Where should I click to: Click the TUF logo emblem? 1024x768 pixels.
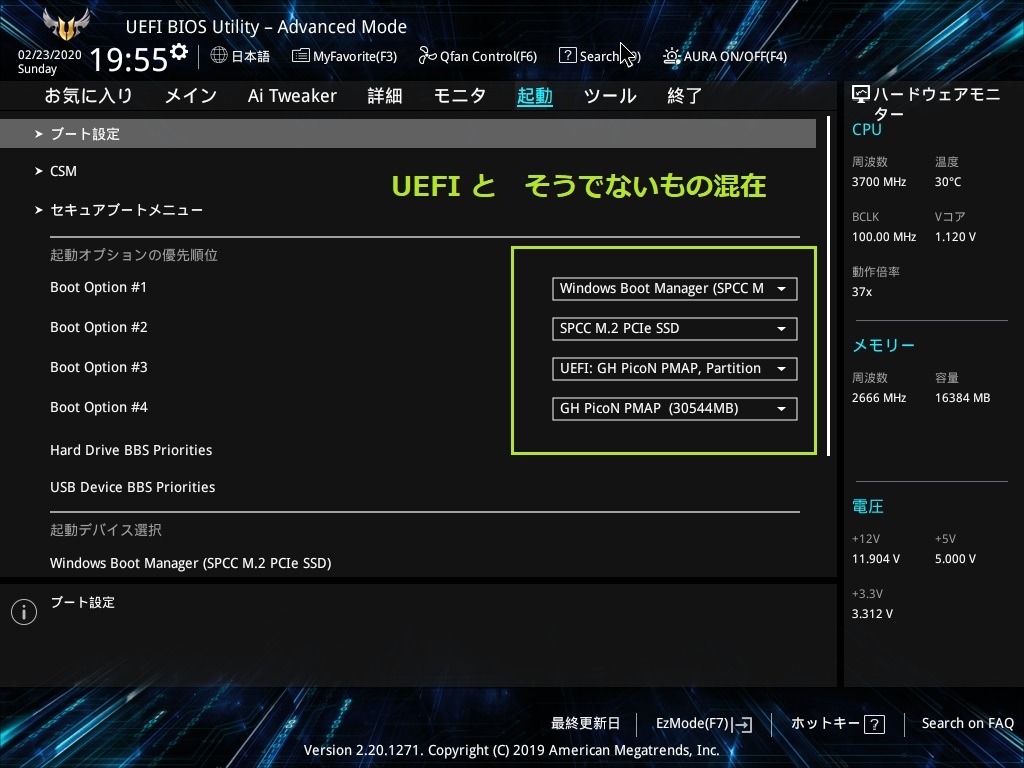point(66,24)
